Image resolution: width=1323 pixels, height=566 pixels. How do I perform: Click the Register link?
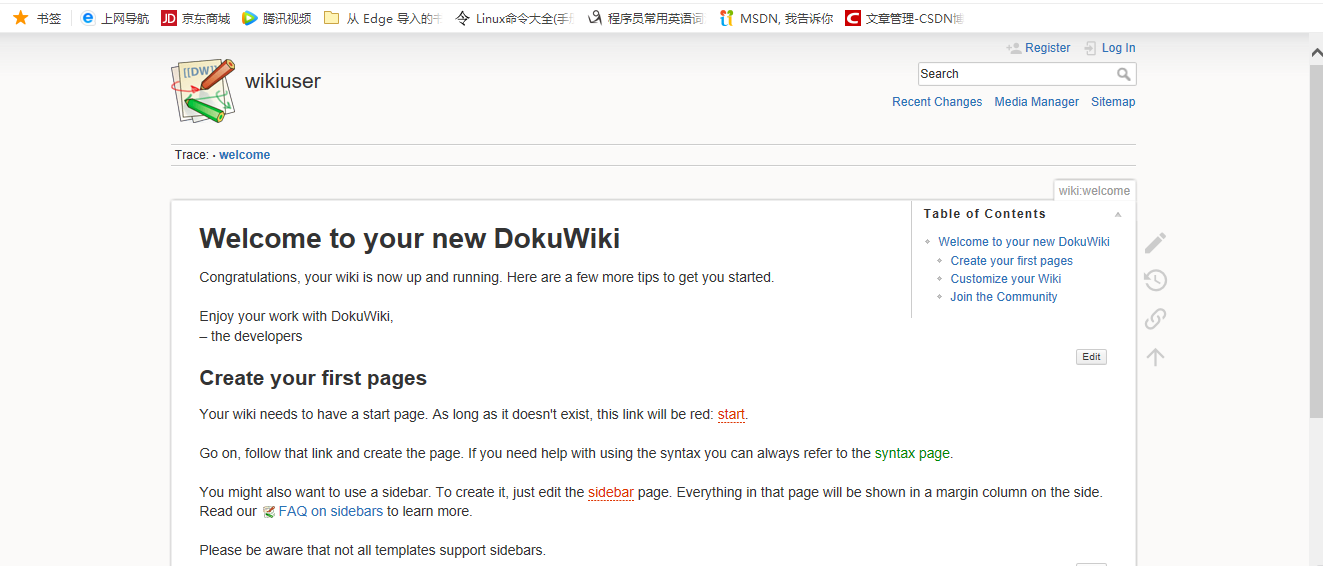1048,48
